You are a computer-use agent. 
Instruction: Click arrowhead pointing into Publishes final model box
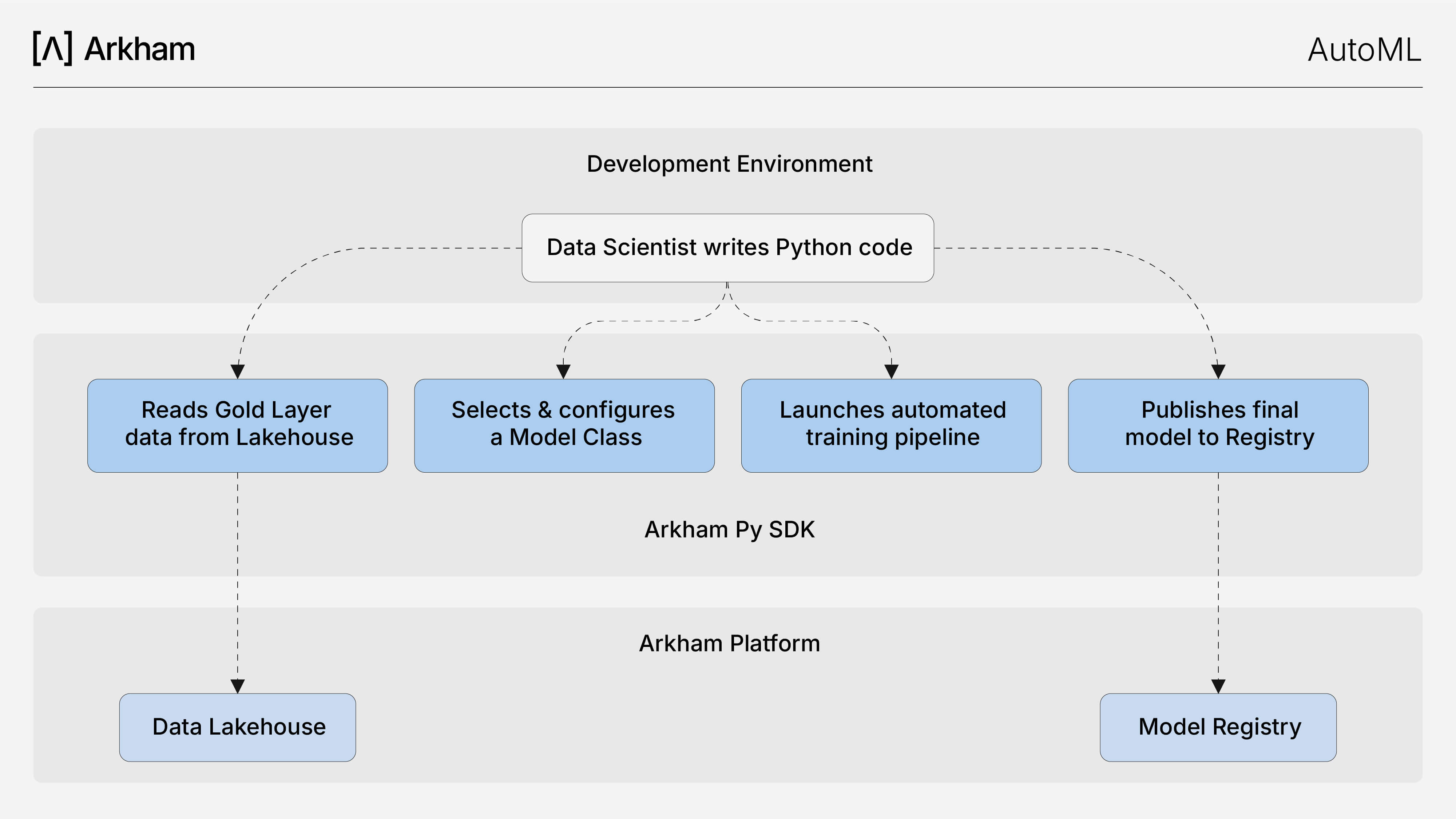click(1218, 371)
